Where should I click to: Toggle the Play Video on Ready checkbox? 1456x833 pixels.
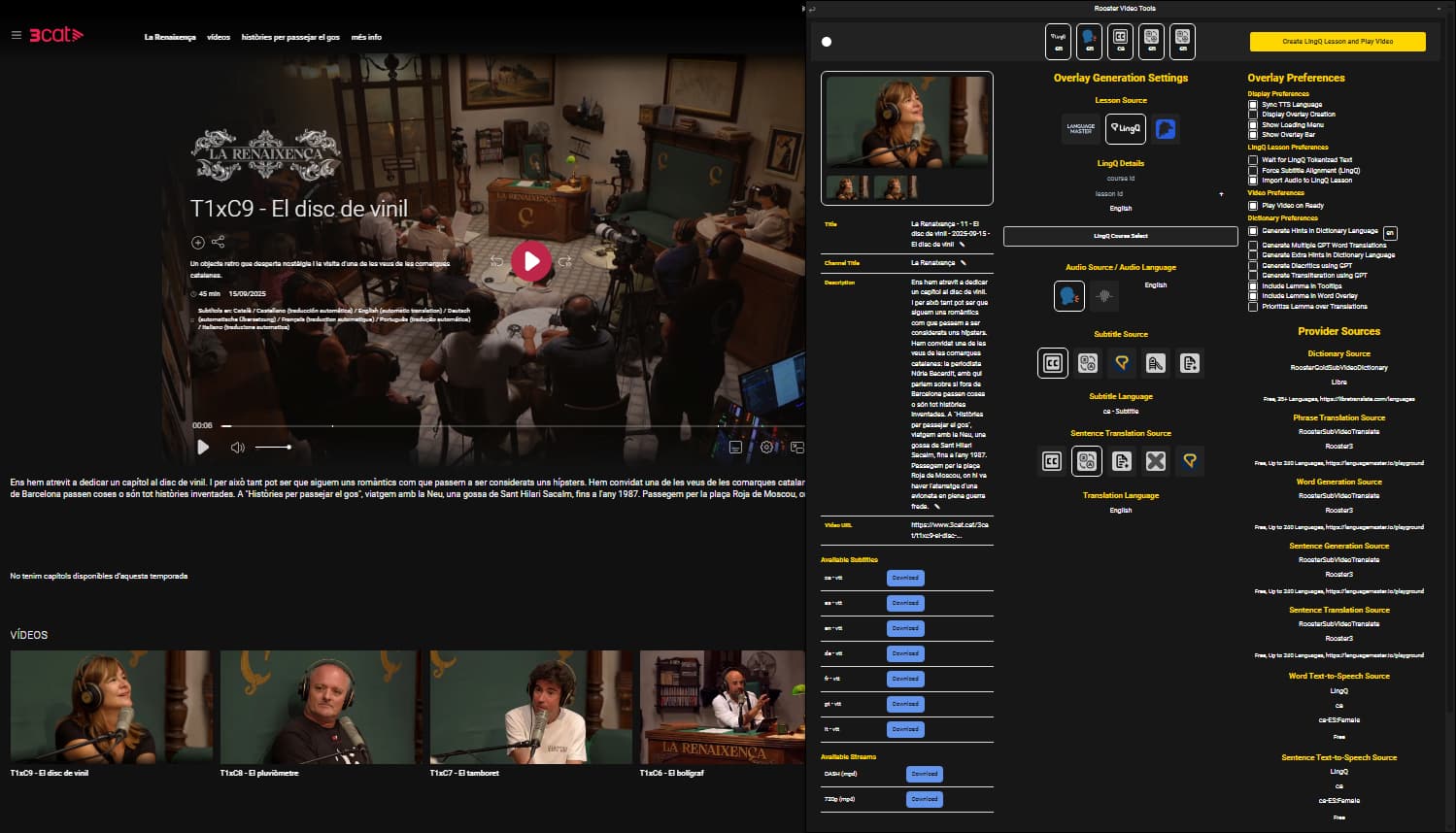click(1253, 206)
